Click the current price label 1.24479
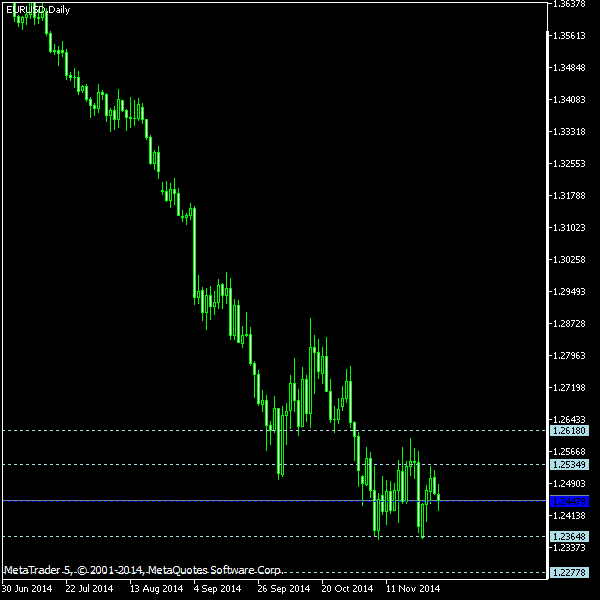600x600 pixels. pos(569,501)
